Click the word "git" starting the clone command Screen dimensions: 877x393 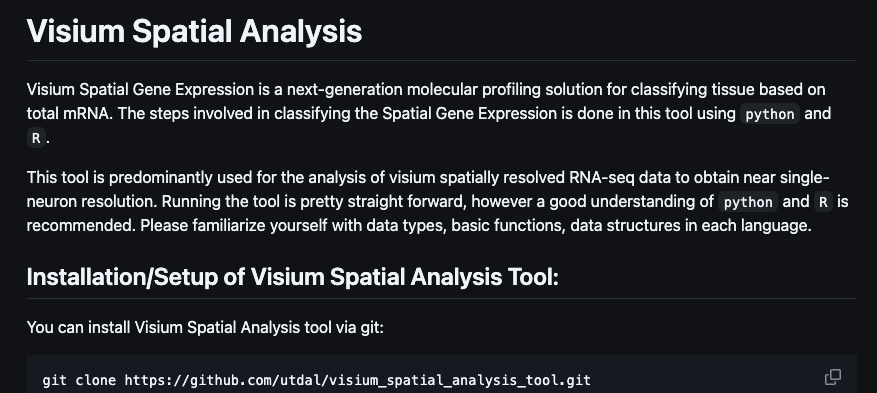click(x=54, y=381)
